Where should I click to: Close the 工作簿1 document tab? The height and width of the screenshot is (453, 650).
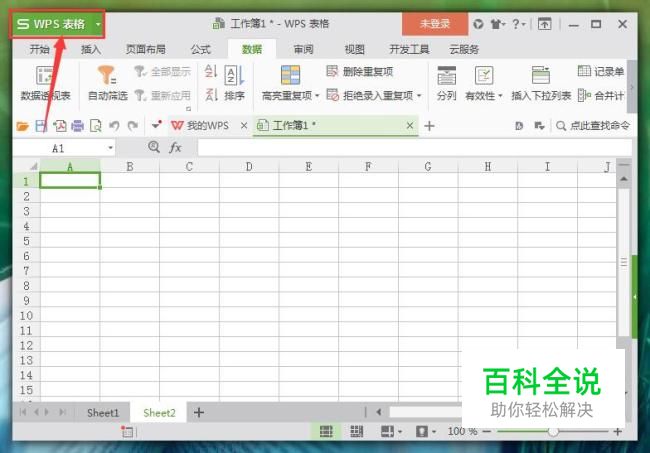pyautogui.click(x=410, y=125)
